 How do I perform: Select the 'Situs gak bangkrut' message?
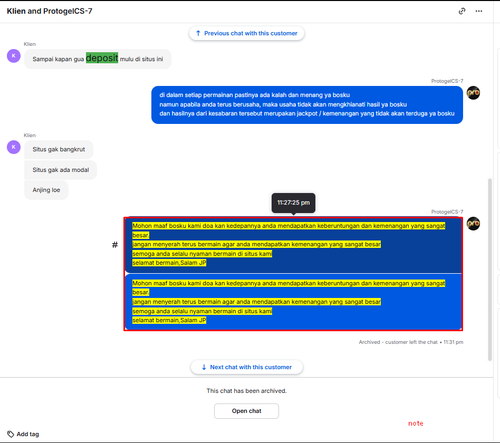[x=59, y=149]
